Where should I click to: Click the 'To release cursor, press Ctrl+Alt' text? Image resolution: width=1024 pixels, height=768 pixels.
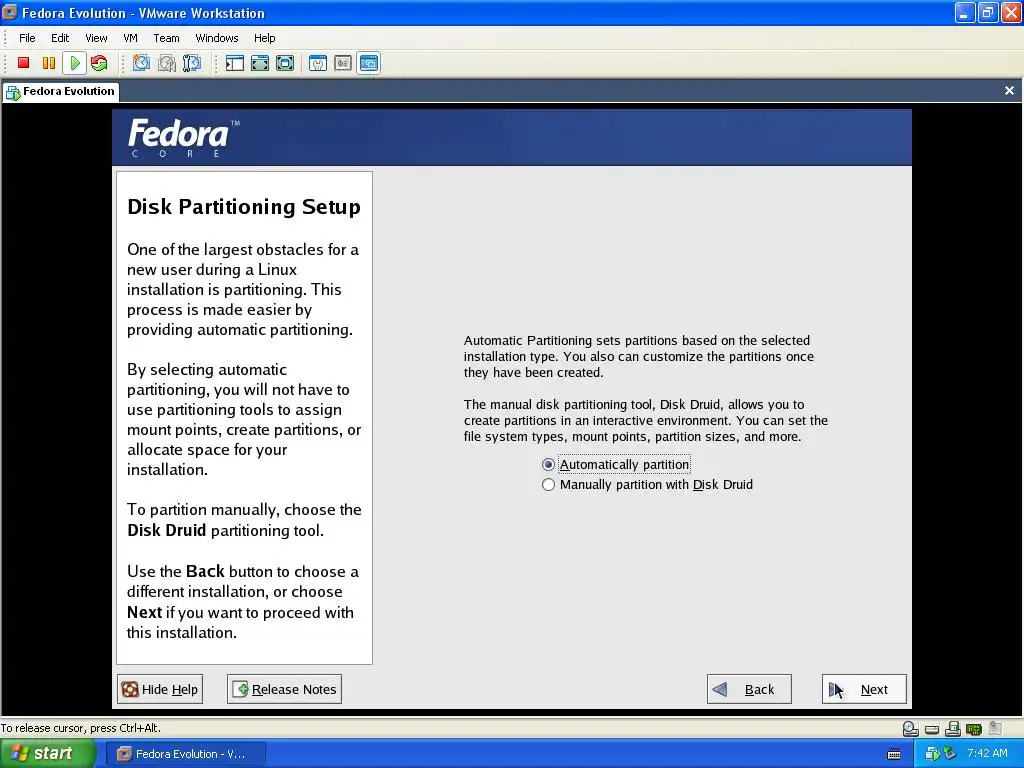point(80,728)
